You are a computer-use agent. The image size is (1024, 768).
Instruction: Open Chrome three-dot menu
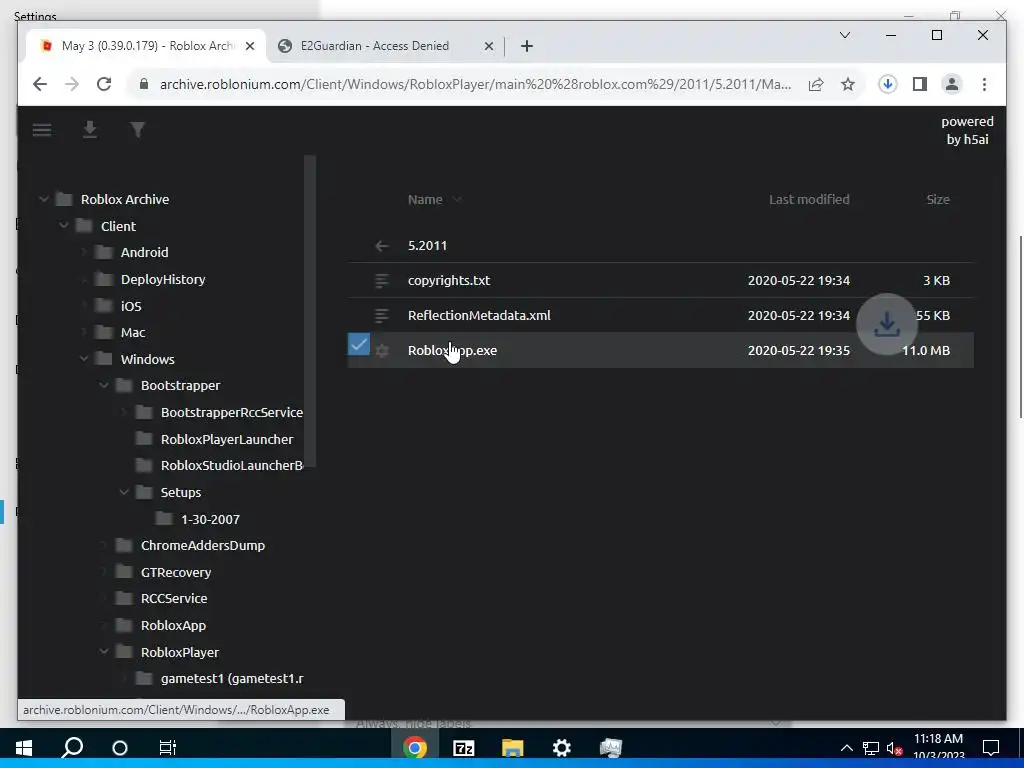[984, 84]
